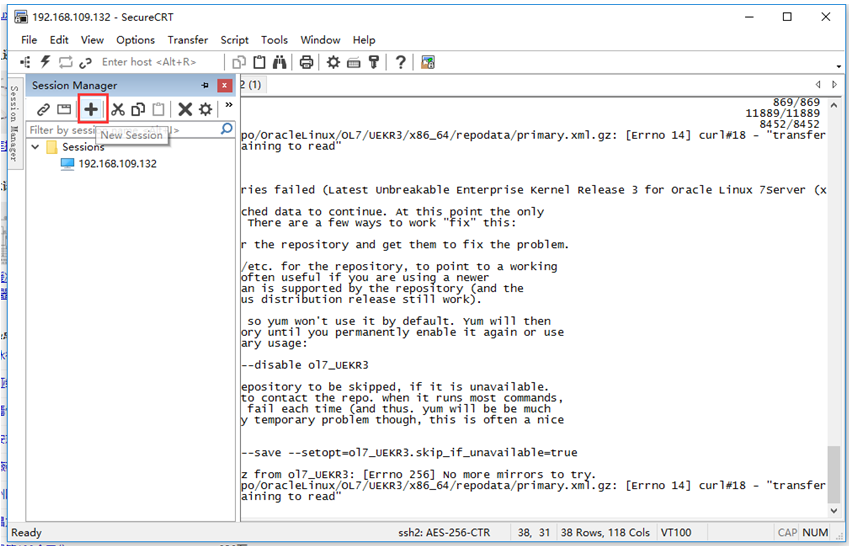
Task: Click the CAP indicator in status bar
Action: [787, 532]
